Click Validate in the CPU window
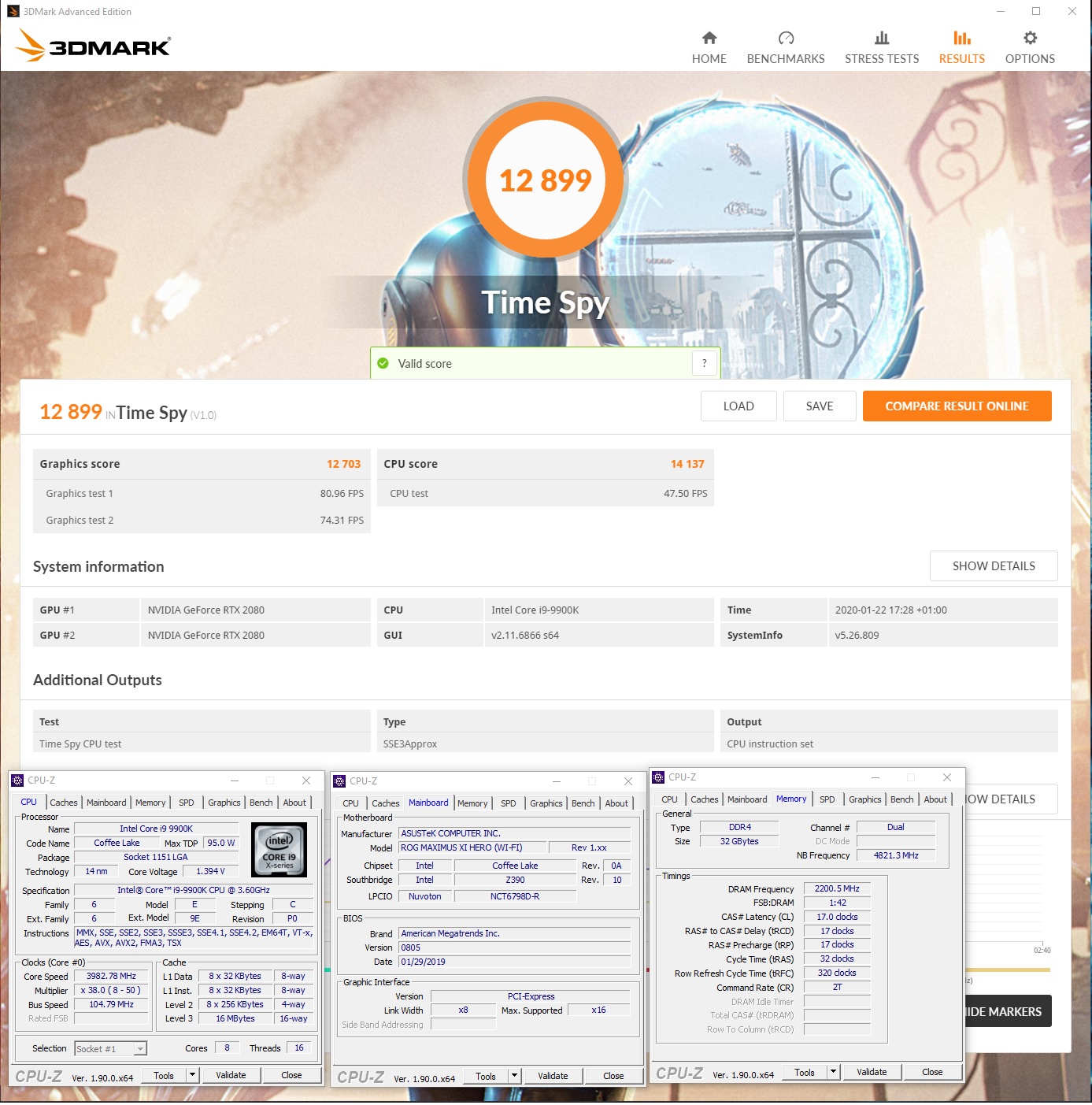1092x1105 pixels. point(231,1075)
